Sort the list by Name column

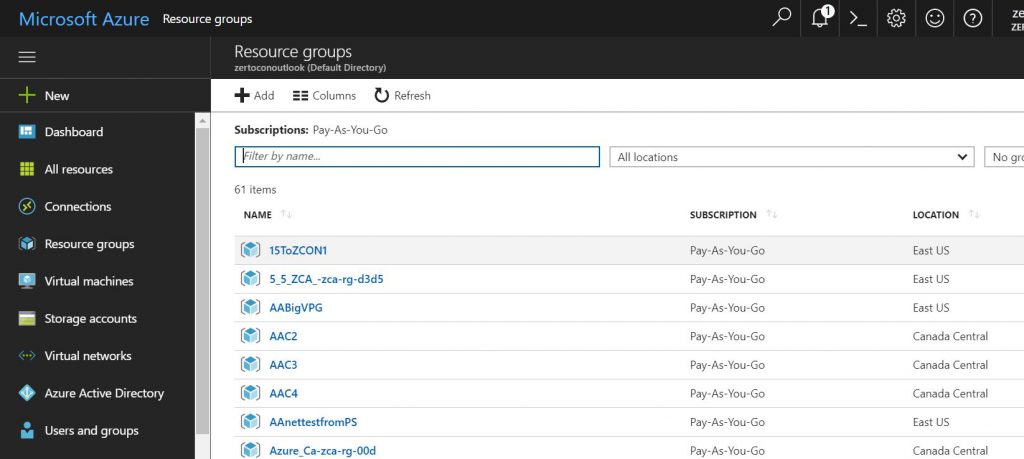pyautogui.click(x=258, y=215)
